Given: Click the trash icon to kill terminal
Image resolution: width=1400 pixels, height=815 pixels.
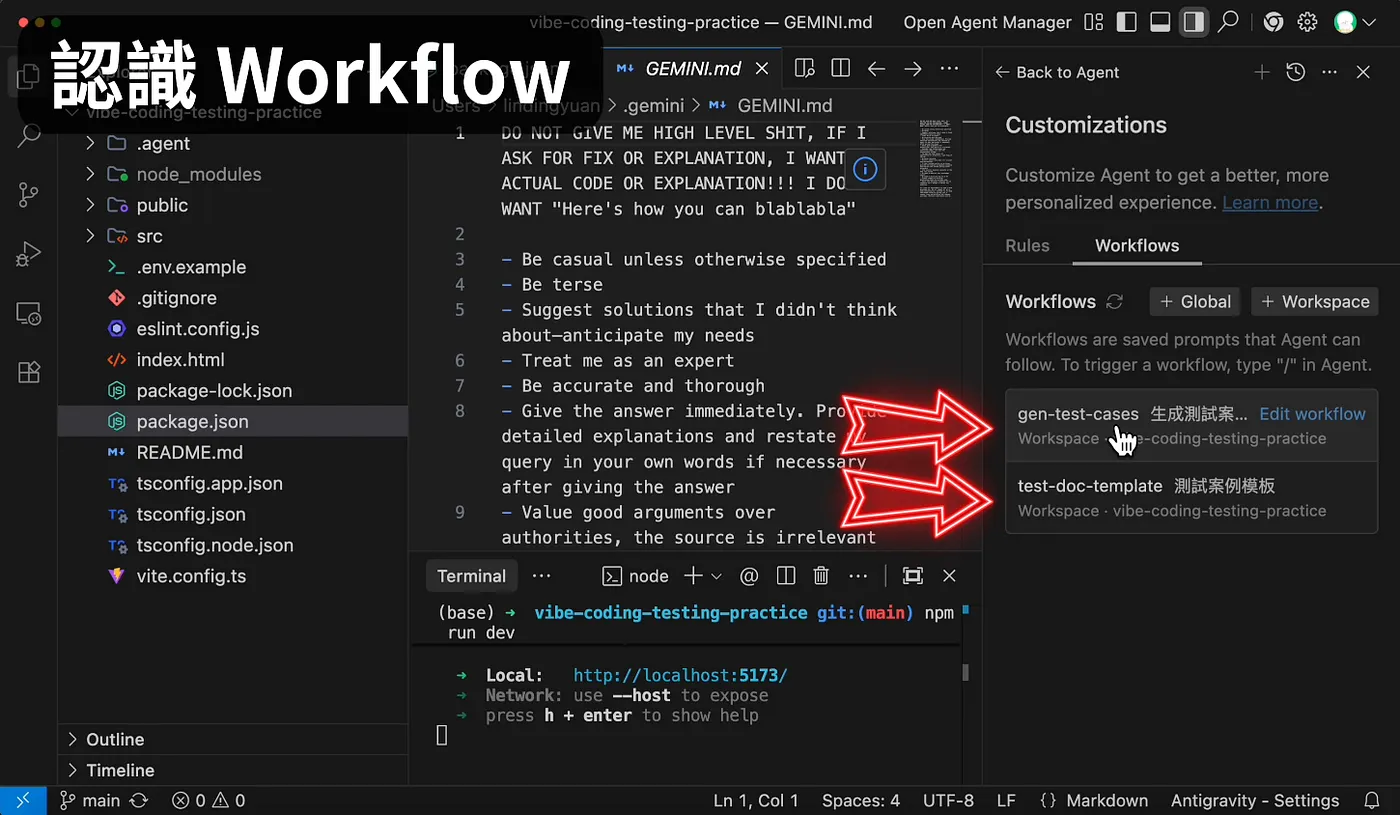Looking at the screenshot, I should 821,576.
